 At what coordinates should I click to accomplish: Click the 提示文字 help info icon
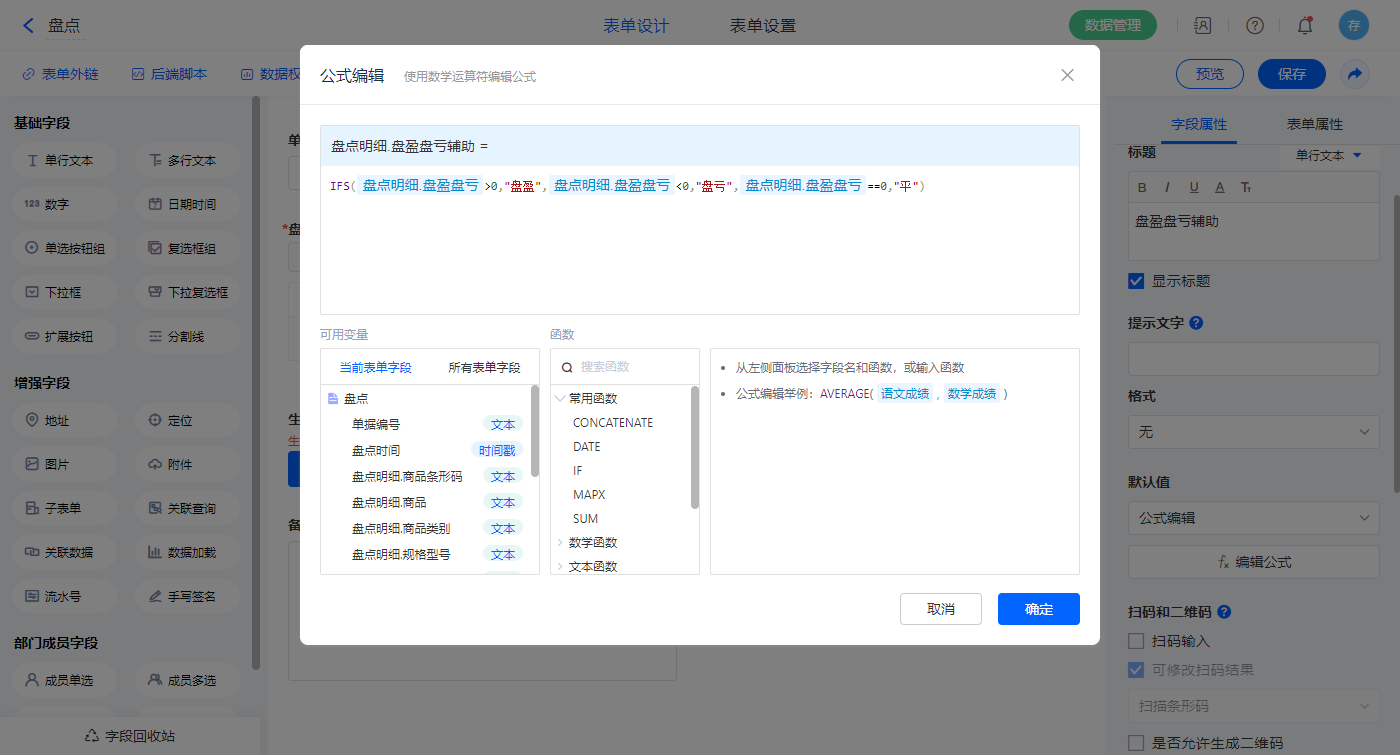[1196, 323]
